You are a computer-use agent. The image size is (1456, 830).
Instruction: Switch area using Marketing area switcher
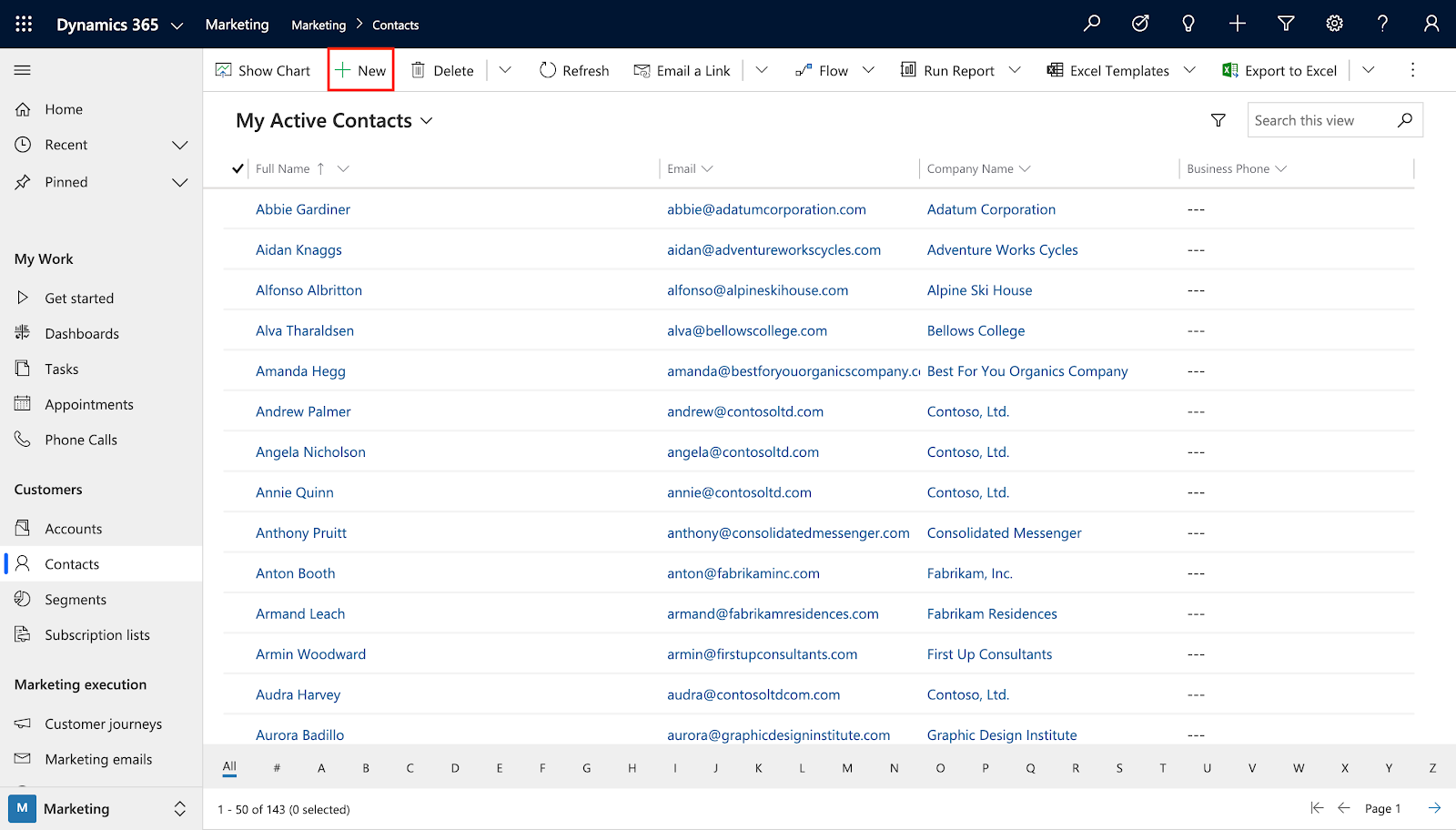coord(101,808)
